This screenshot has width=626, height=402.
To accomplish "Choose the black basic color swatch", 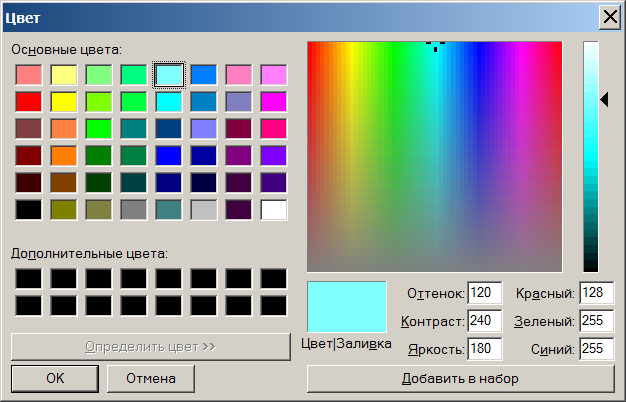I will [x=28, y=209].
